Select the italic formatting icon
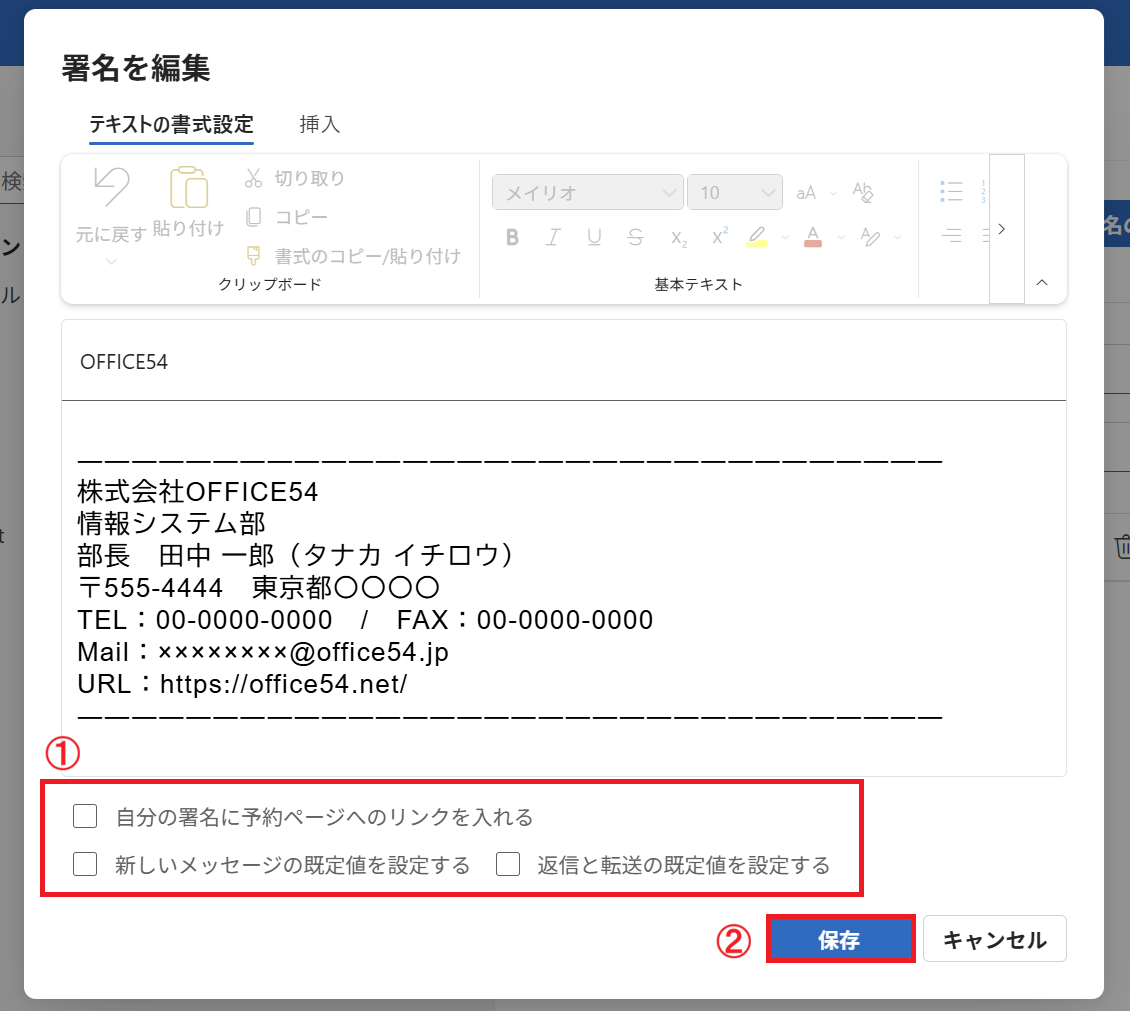1130x1011 pixels. [x=552, y=237]
